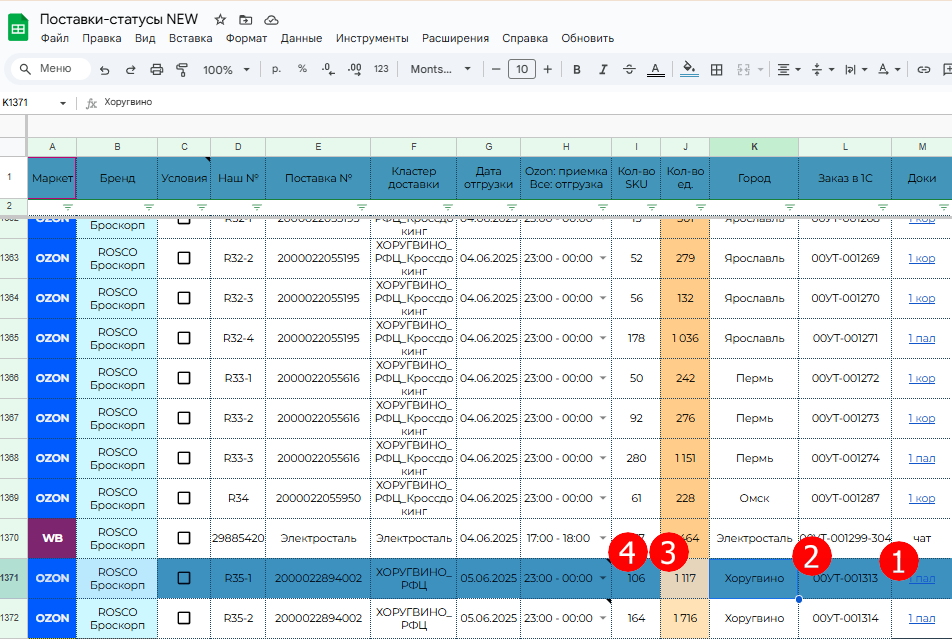Open the '1 пал' link for R32-4
952x639 pixels.
(921, 338)
